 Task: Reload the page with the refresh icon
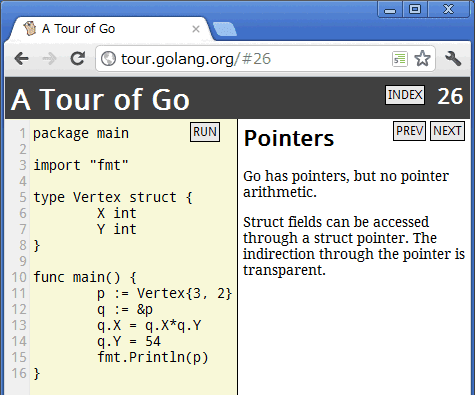tap(78, 58)
